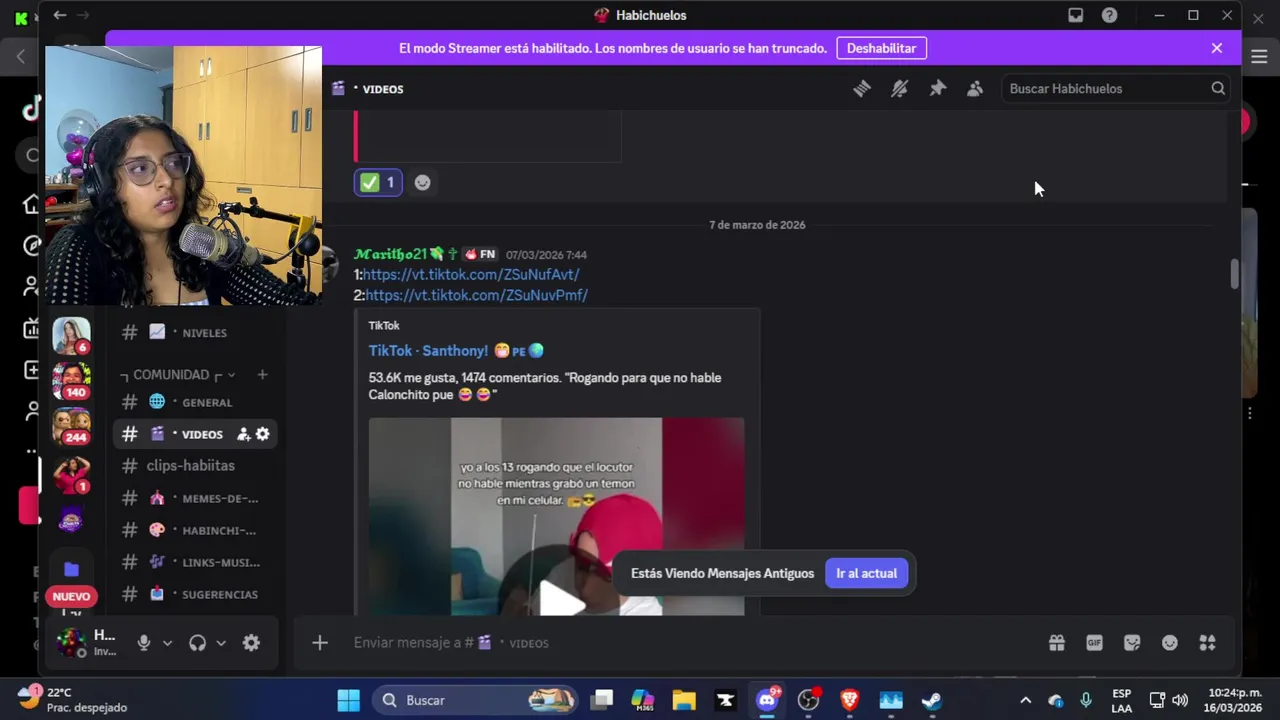Mute the microphone in user panel
Viewport: 1280px width, 720px height.
point(144,643)
